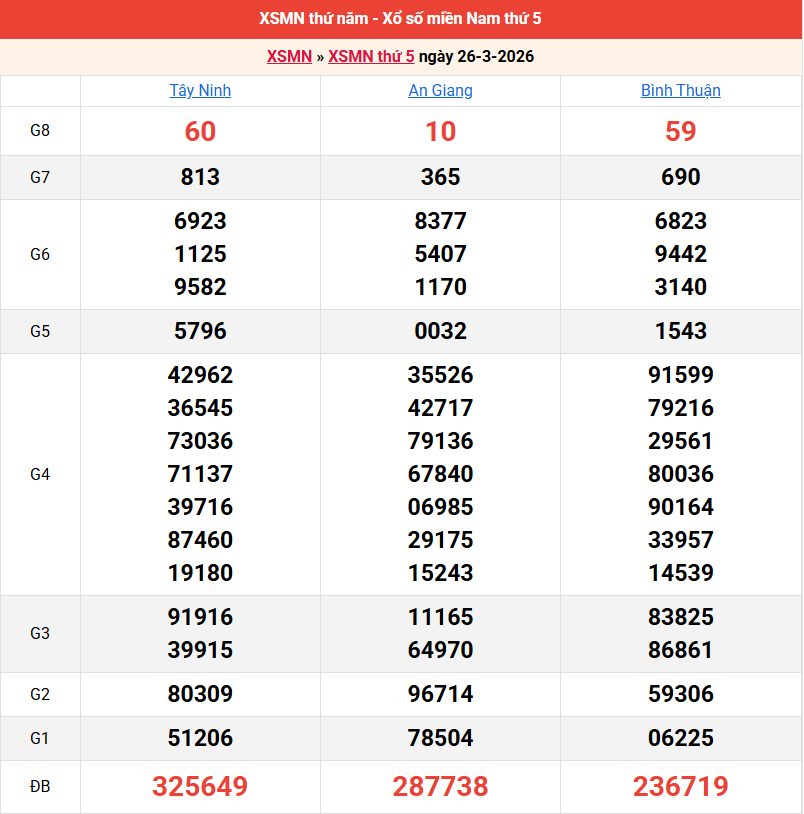Select Tây Ninh special prize 325649

click(x=200, y=787)
